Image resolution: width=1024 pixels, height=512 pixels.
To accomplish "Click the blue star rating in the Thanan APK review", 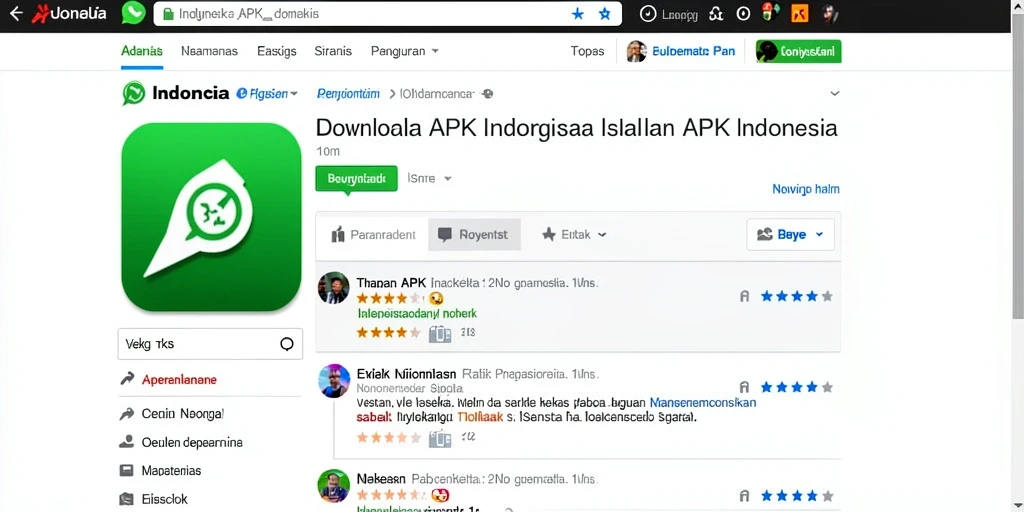I will tap(797, 296).
